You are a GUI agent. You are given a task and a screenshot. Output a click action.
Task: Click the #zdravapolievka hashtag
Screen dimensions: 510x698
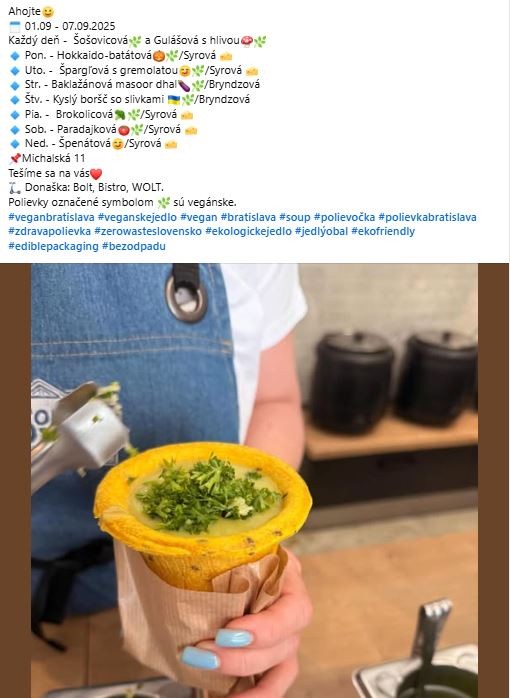point(49,231)
